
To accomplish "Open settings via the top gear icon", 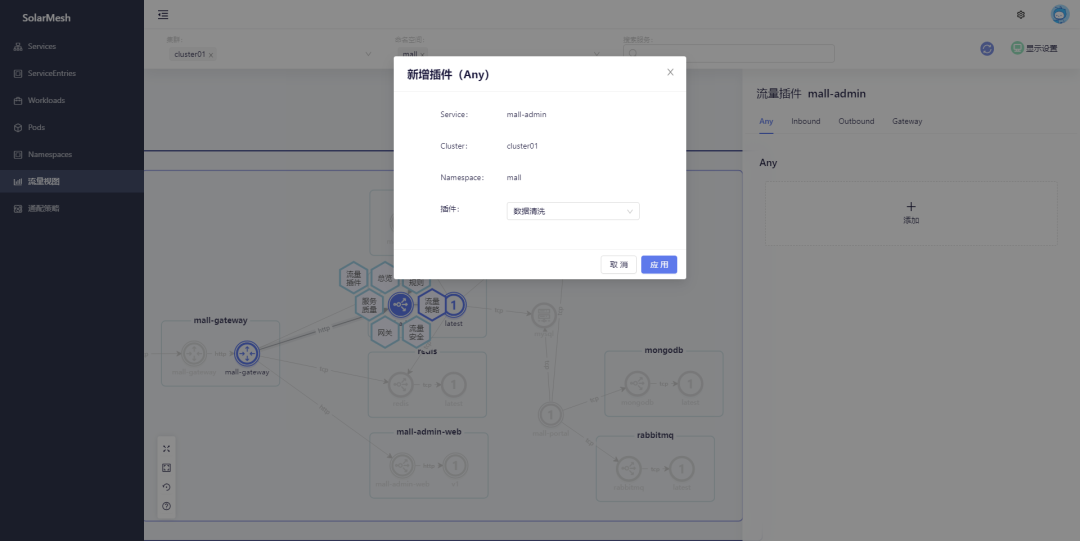I will pyautogui.click(x=1021, y=15).
